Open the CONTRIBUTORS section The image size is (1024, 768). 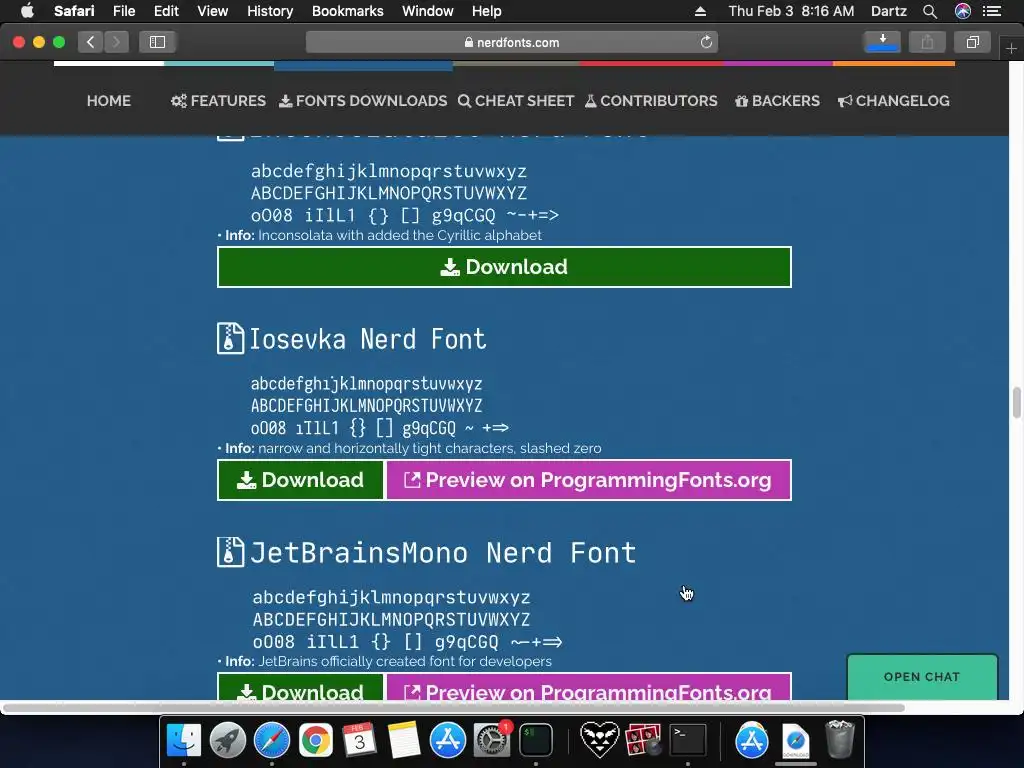pyautogui.click(x=651, y=101)
